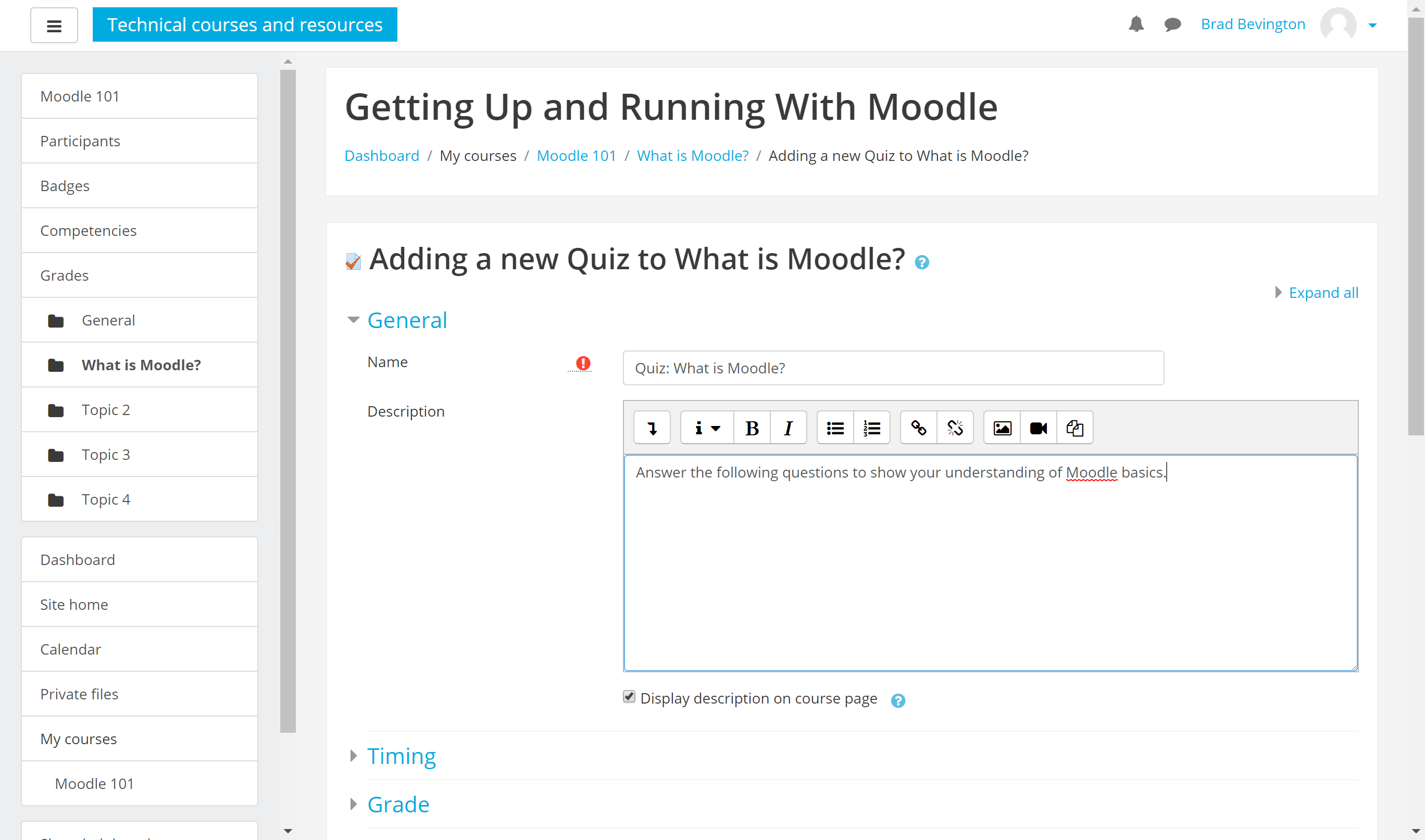The height and width of the screenshot is (840, 1425).
Task: Click the Bold formatting button
Action: (x=752, y=428)
